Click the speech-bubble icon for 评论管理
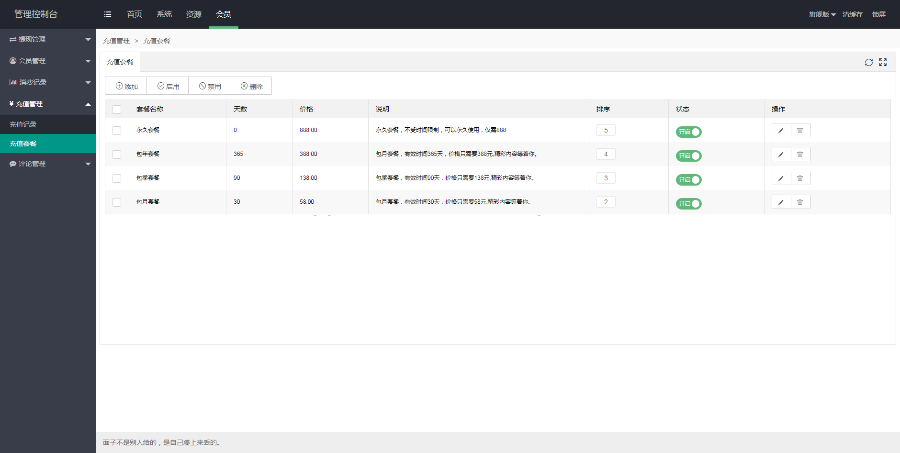 pos(13,164)
